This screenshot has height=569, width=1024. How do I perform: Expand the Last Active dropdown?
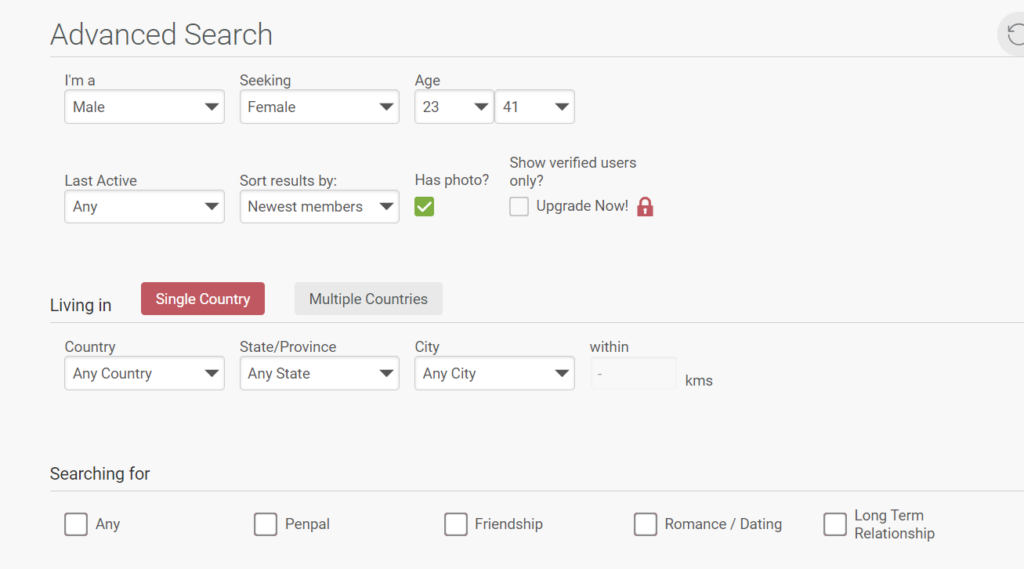pyautogui.click(x=144, y=207)
